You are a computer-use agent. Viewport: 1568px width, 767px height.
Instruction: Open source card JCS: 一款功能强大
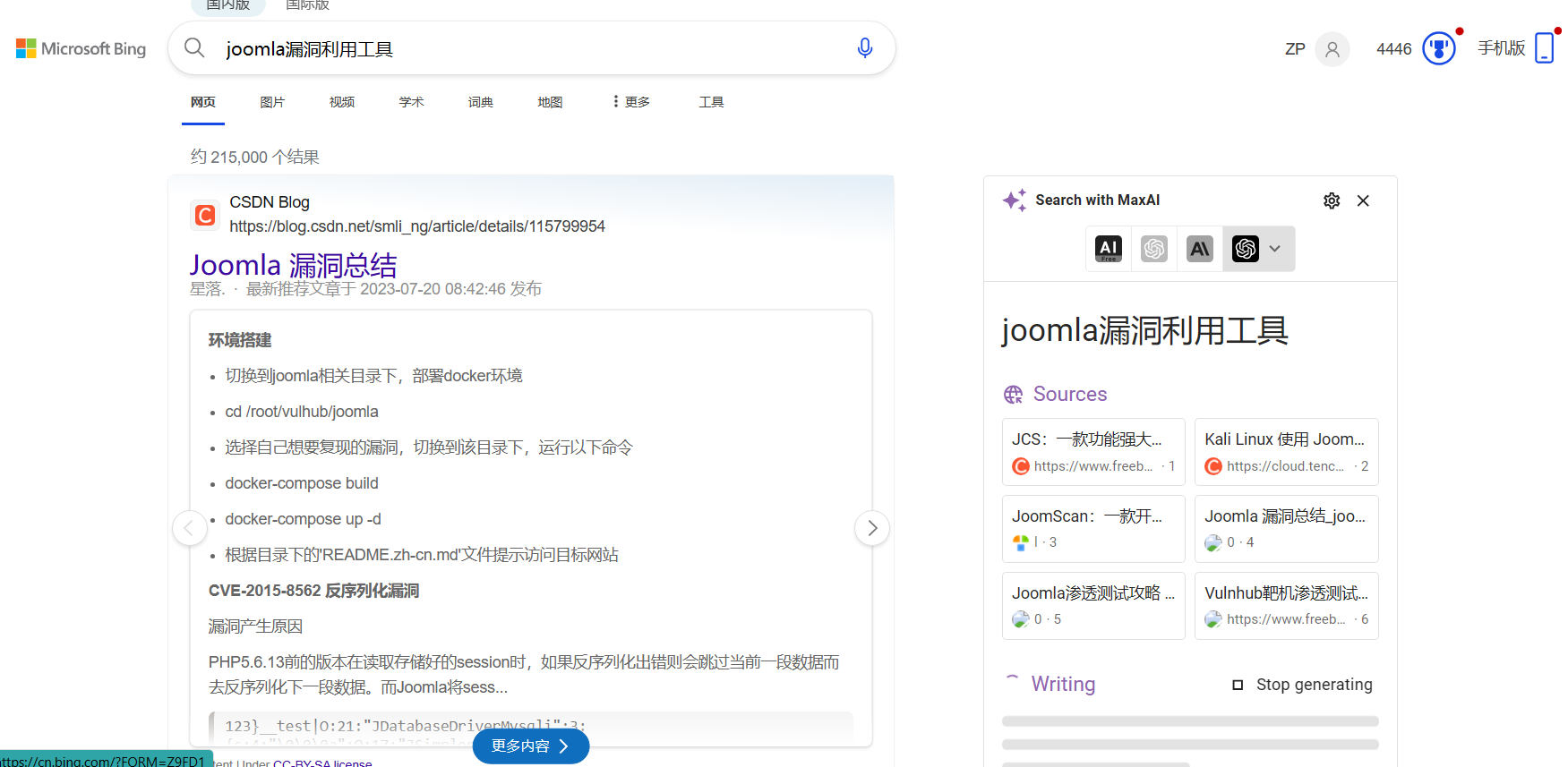[x=1093, y=452]
